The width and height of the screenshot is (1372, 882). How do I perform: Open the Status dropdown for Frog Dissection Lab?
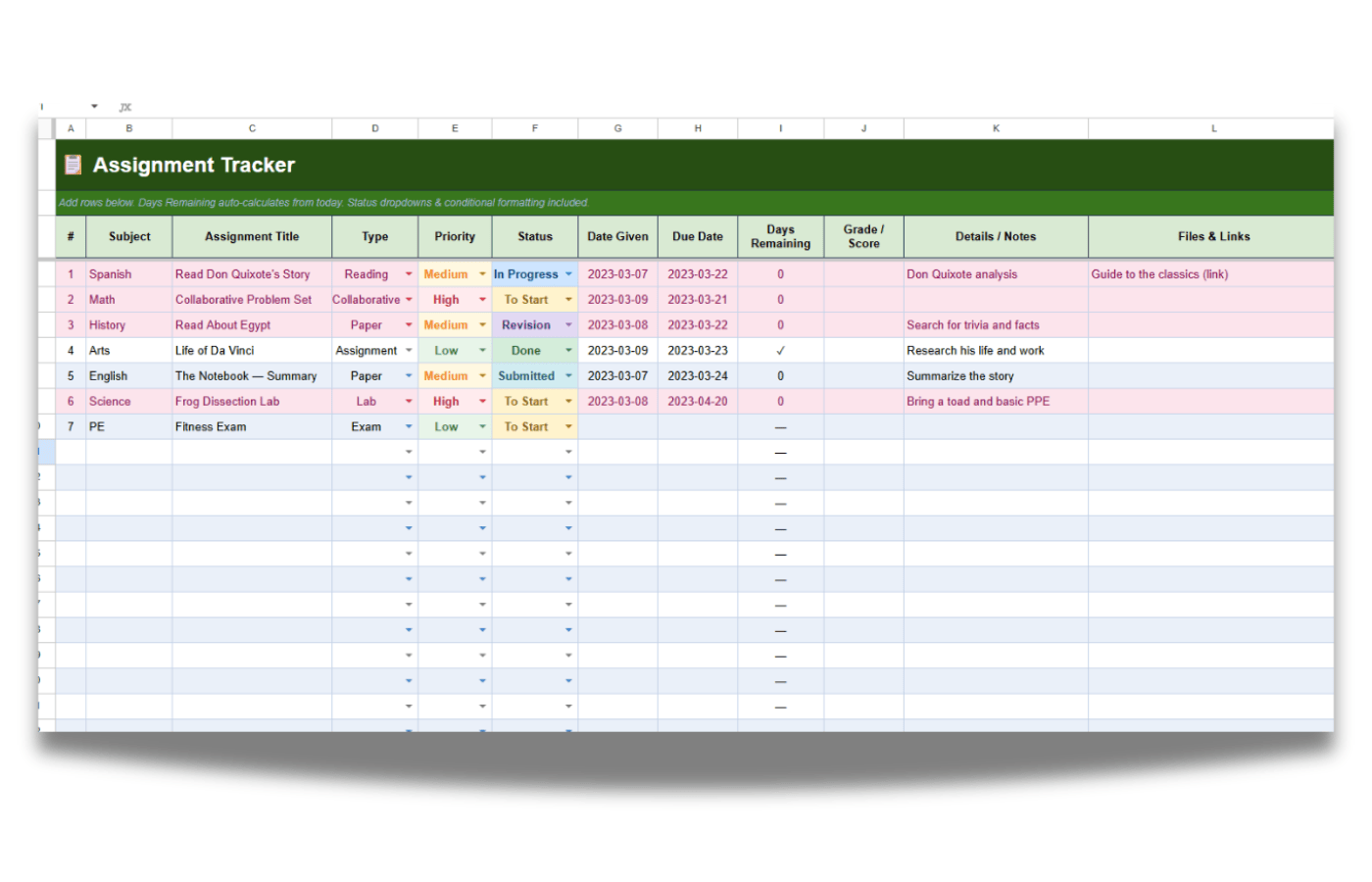pos(568,401)
